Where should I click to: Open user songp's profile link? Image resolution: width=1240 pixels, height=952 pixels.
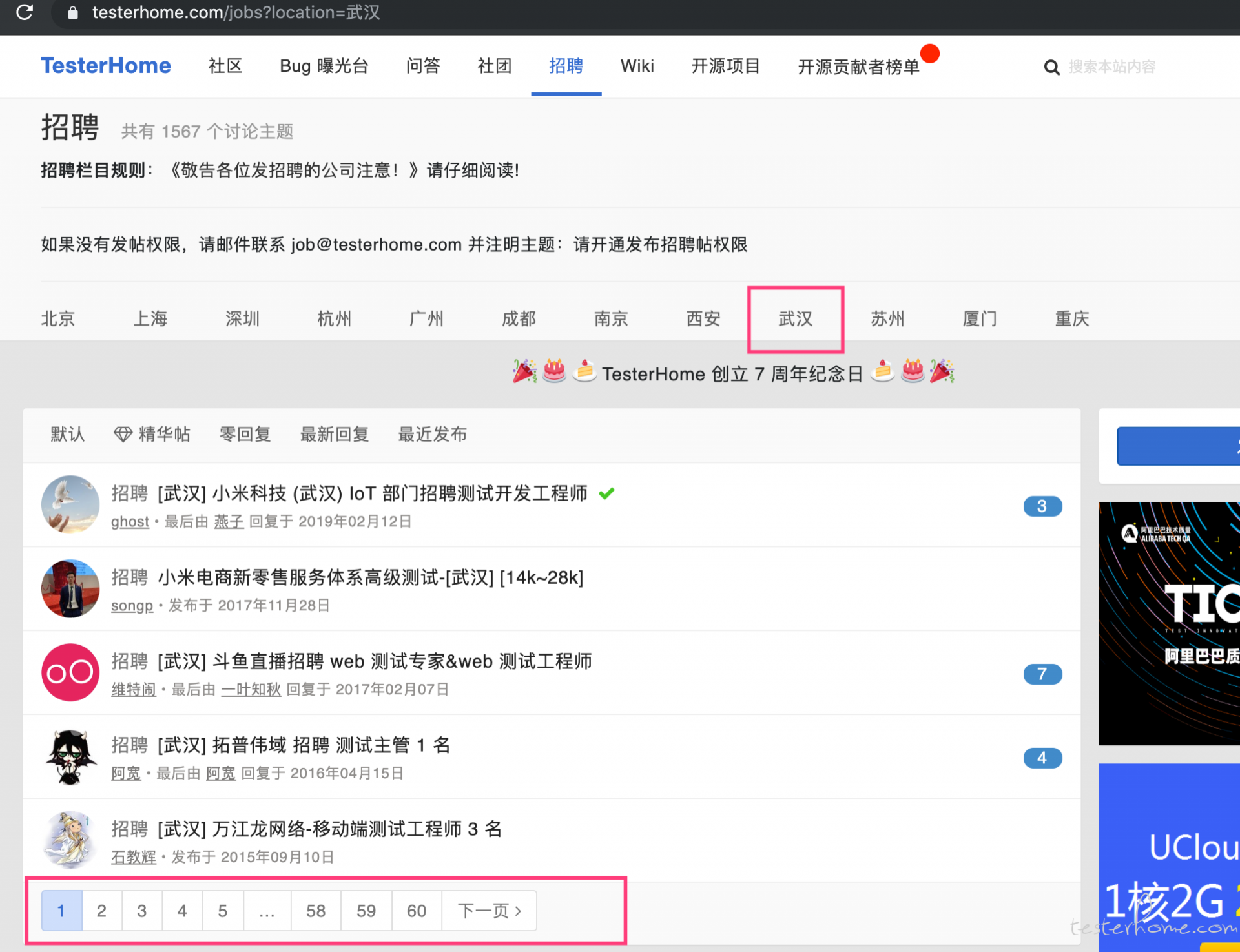point(132,605)
